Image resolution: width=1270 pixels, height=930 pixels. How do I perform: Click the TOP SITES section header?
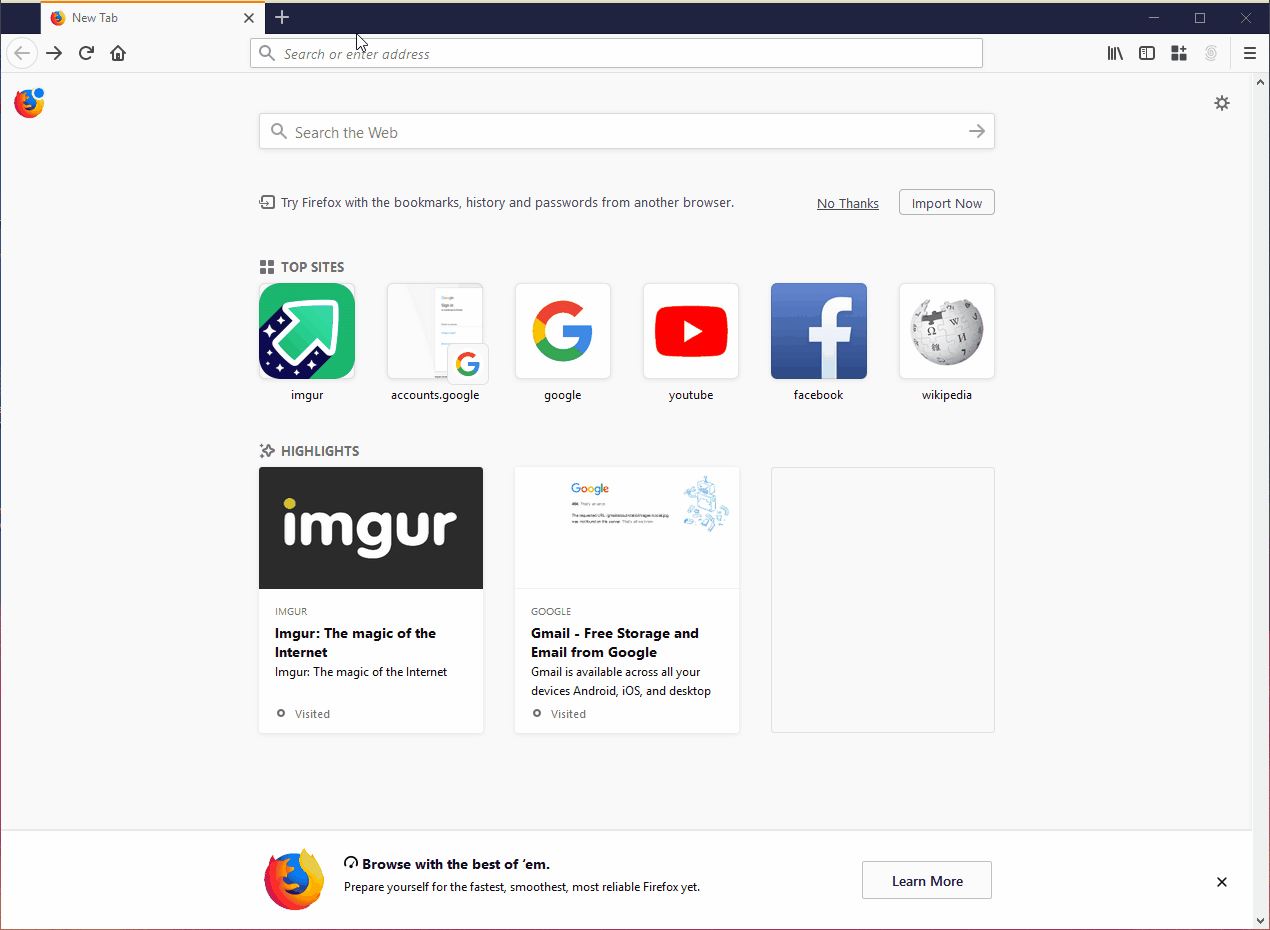tap(302, 267)
